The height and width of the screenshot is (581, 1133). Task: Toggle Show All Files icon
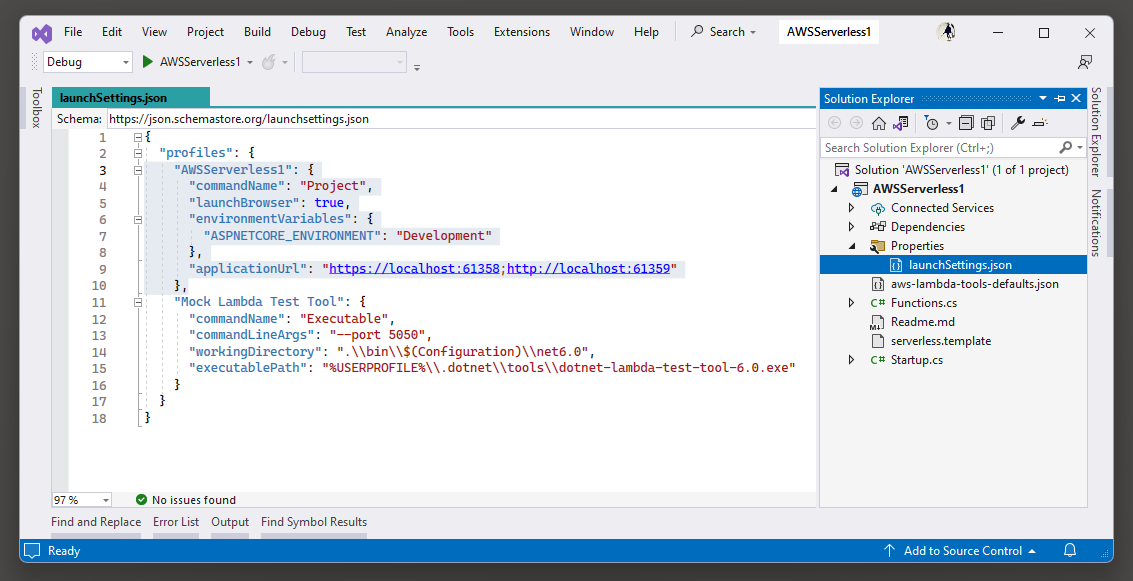tap(988, 123)
